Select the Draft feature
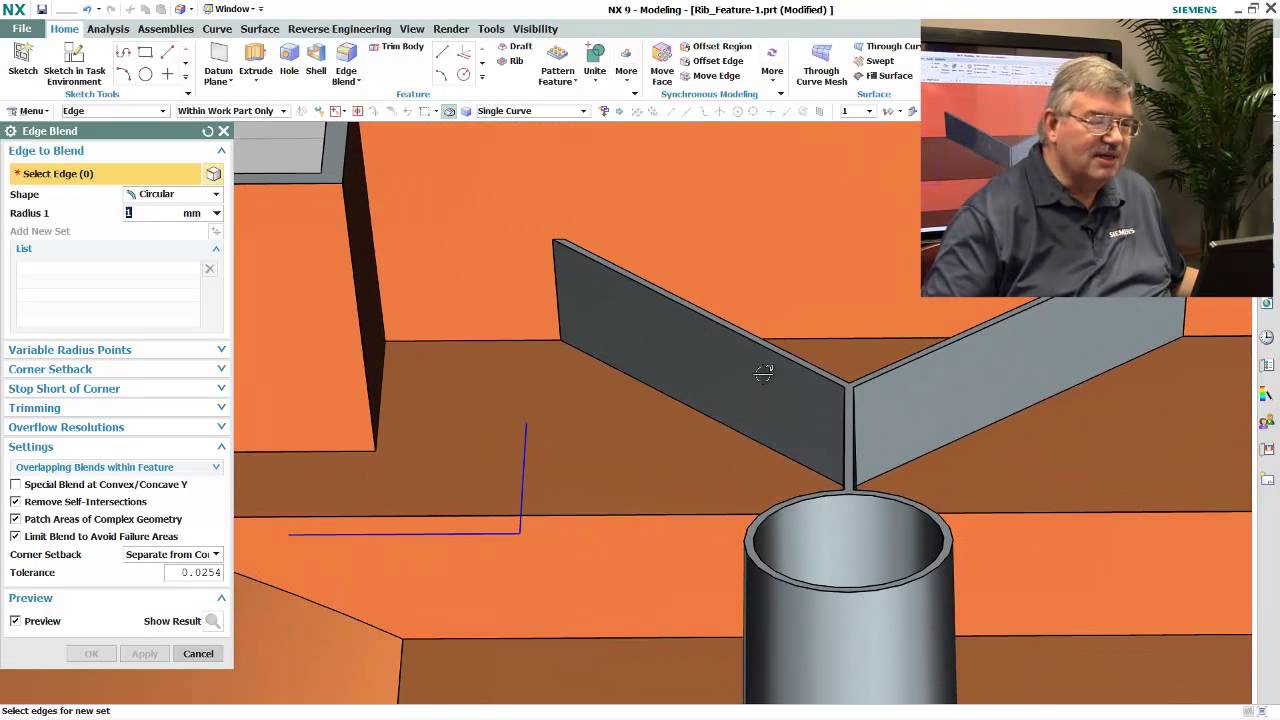The height and width of the screenshot is (720, 1280). pyautogui.click(x=514, y=46)
